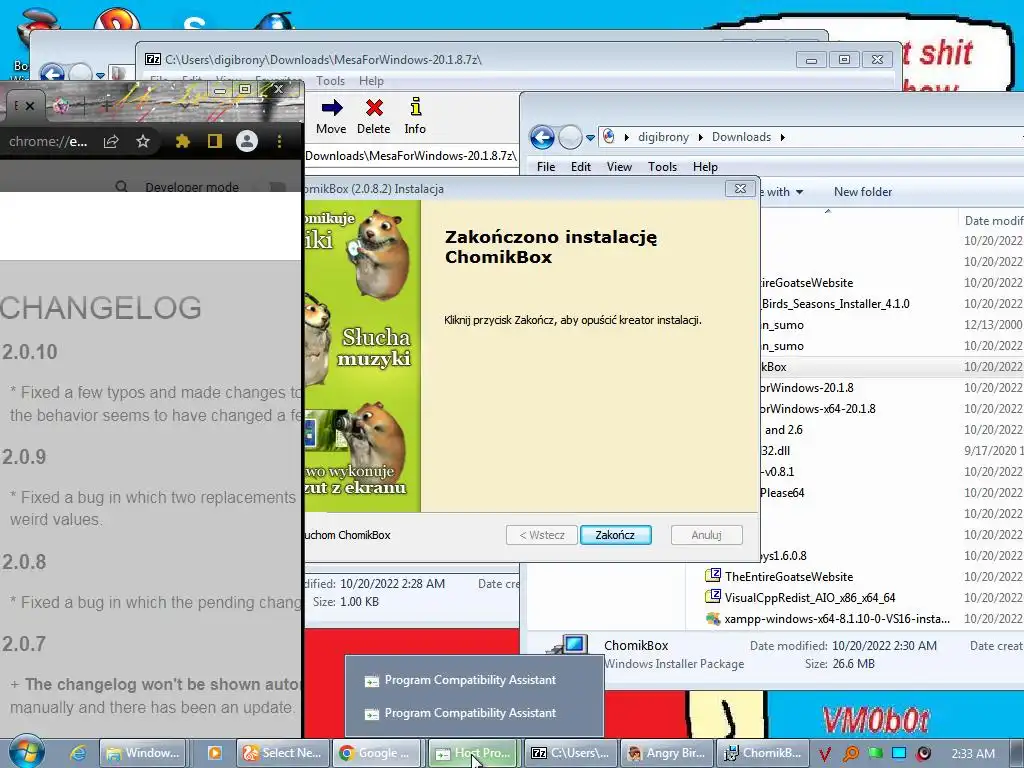Open Help menu in 7-Zip window

pos(371,81)
